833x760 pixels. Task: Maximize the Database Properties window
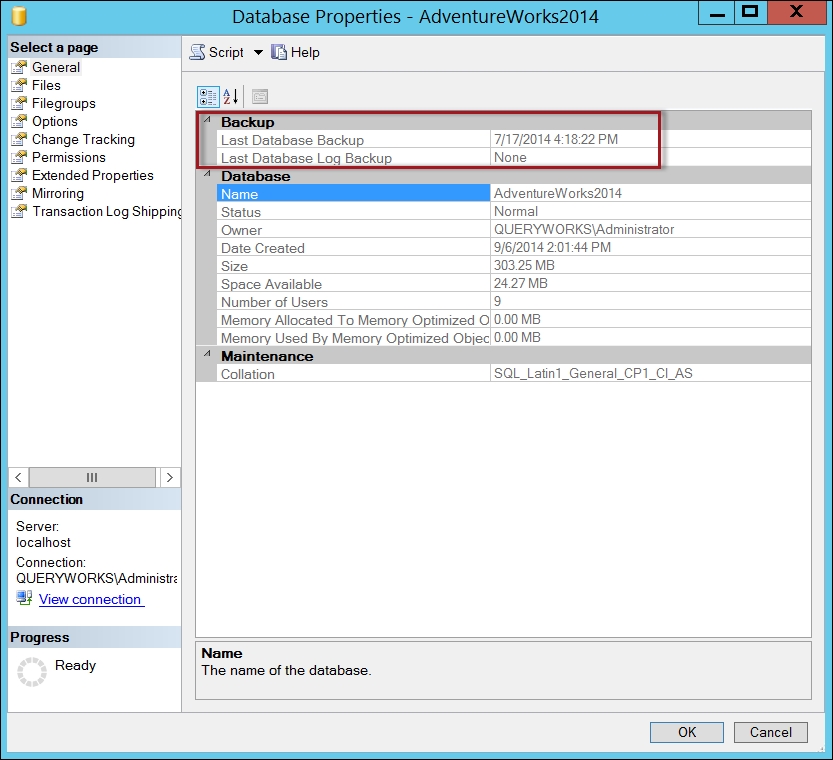750,13
